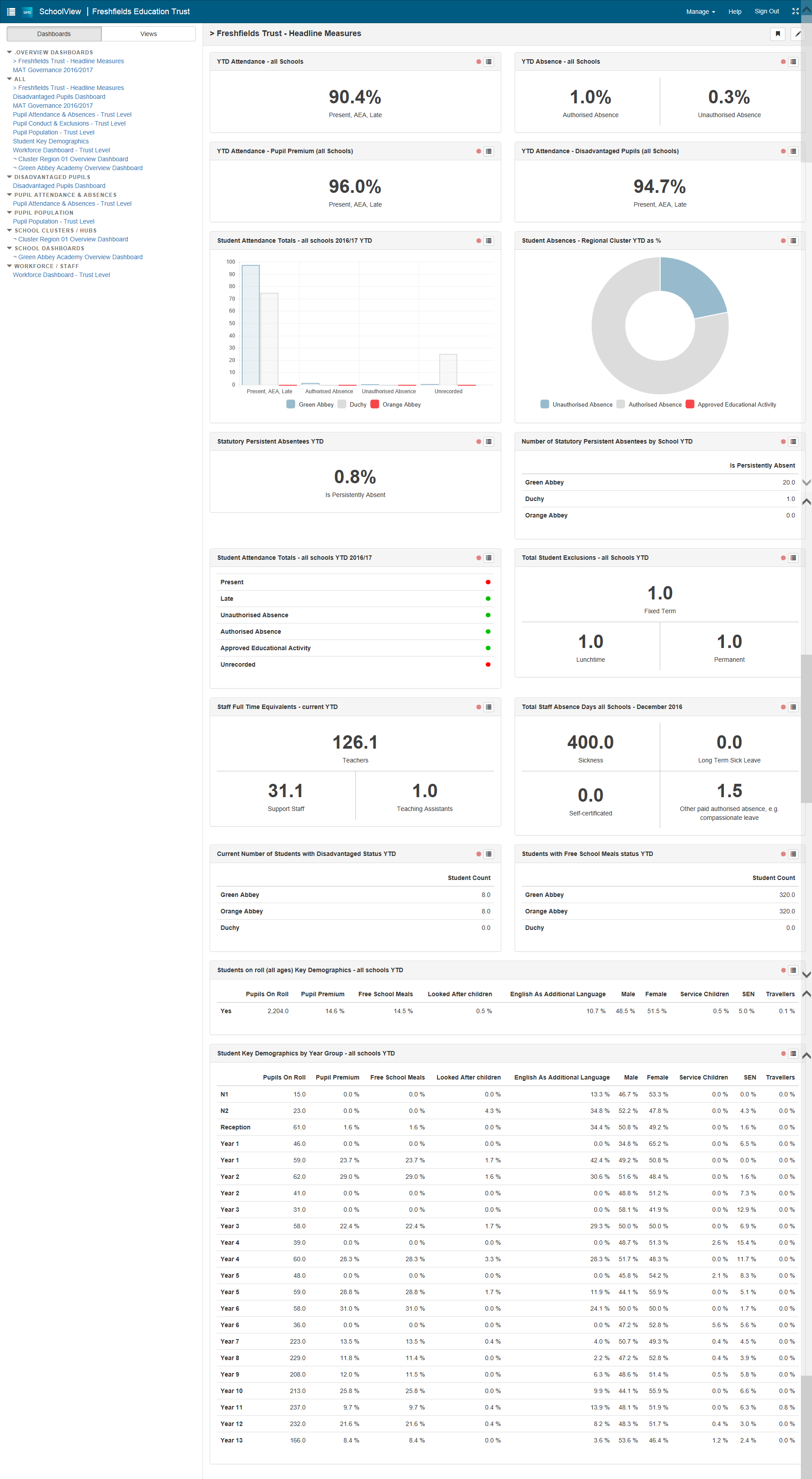Open MAT Governance 2016/2017 under Overview Dashboards
This screenshot has height=1479, width=812.
53,70
